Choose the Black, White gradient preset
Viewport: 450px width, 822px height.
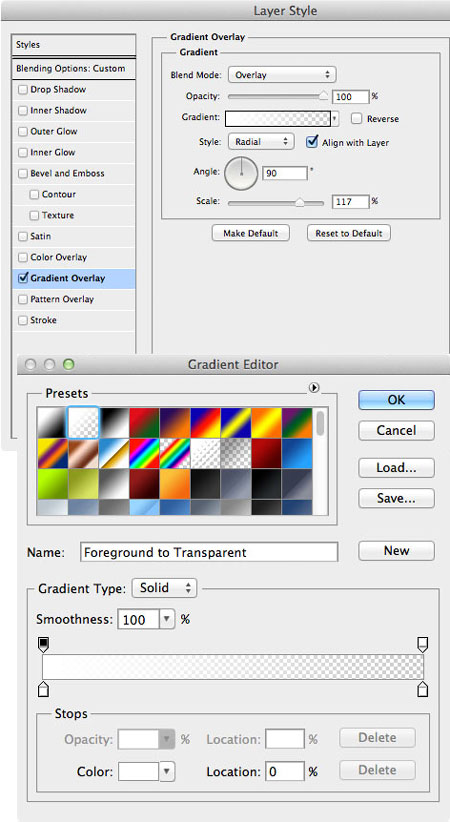tap(114, 423)
